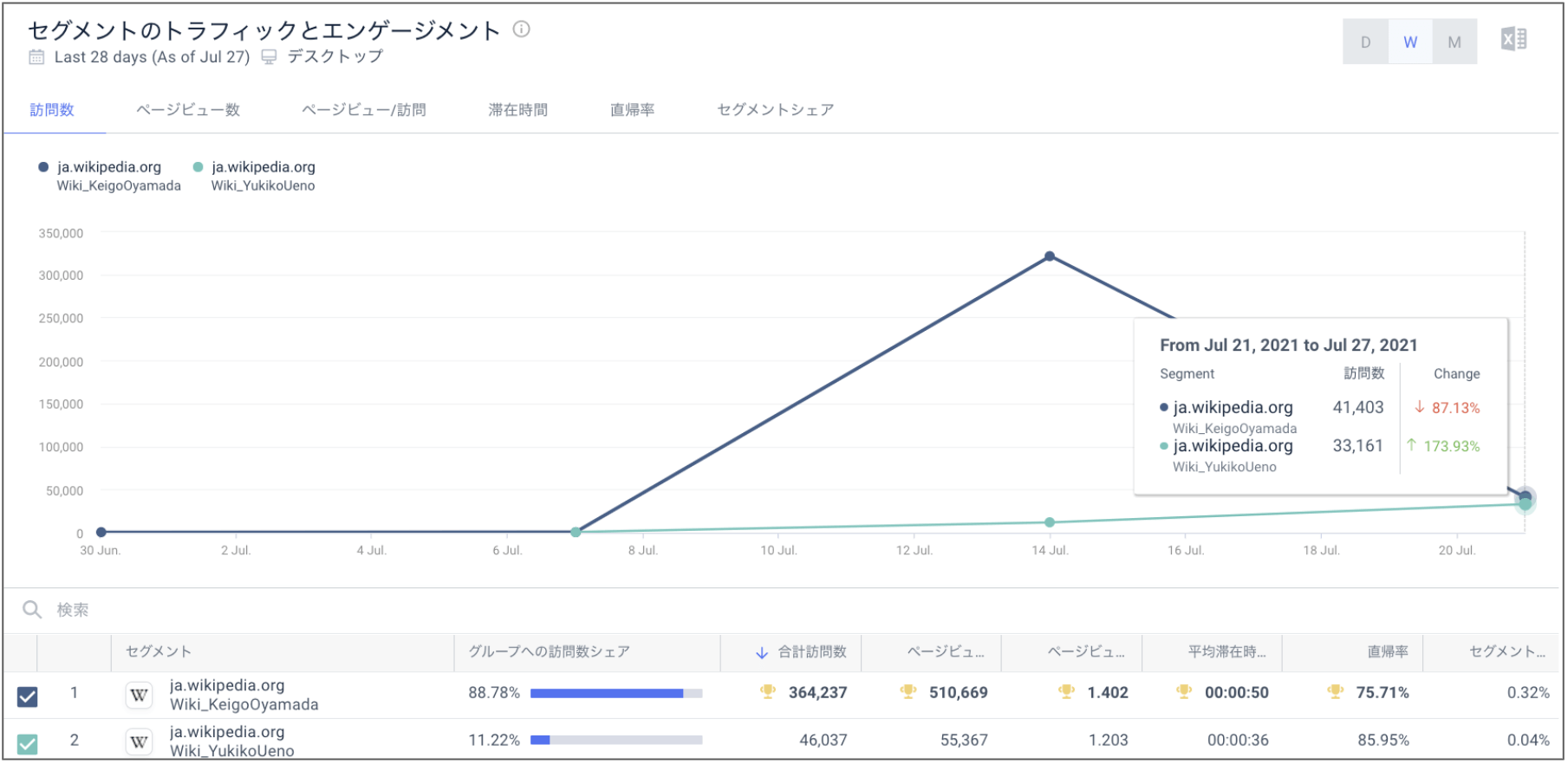Click the Wikipedia icon in the YukikoUeno row

[x=139, y=741]
